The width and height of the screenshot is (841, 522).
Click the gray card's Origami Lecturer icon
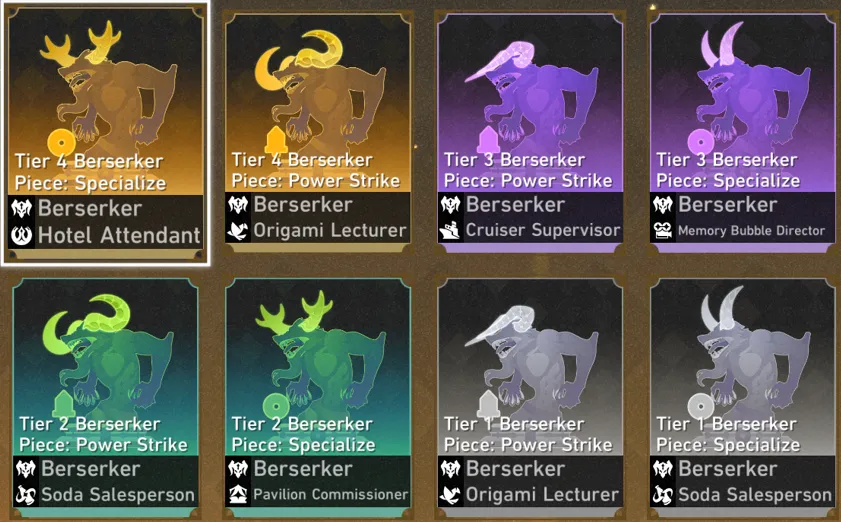coord(450,495)
